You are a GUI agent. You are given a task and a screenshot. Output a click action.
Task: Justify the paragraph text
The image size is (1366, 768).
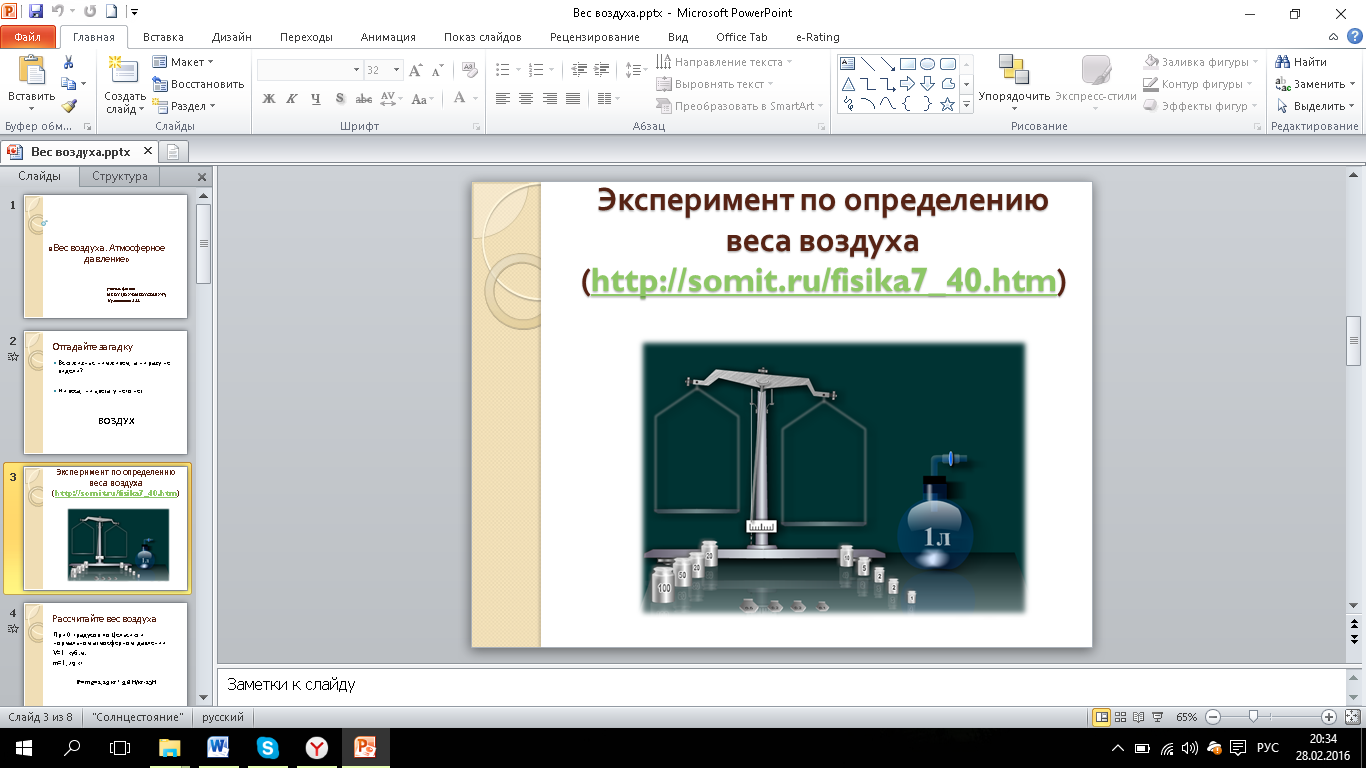(573, 98)
